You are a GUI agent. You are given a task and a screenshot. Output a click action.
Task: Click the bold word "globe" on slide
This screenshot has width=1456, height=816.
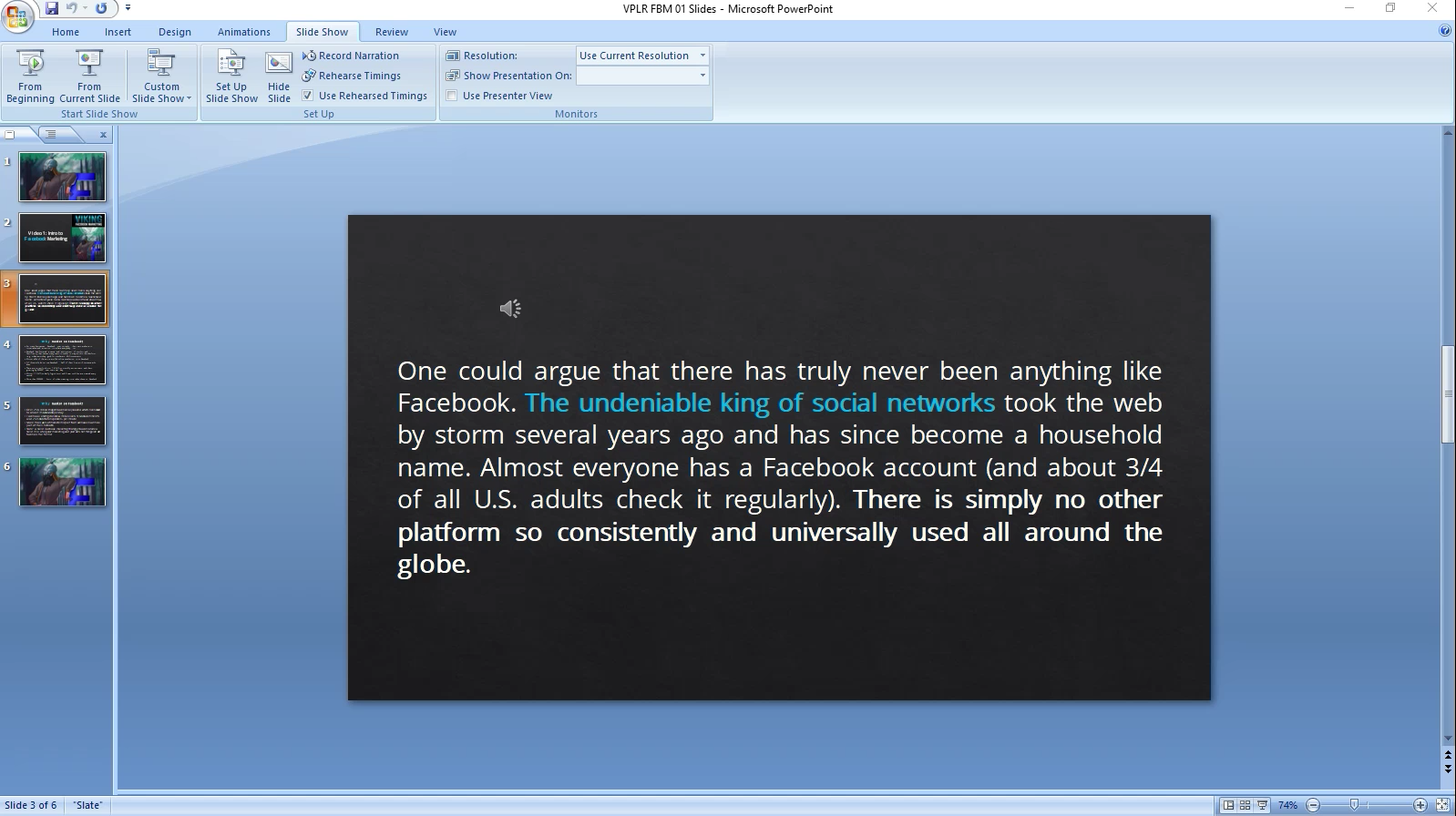[x=431, y=564]
